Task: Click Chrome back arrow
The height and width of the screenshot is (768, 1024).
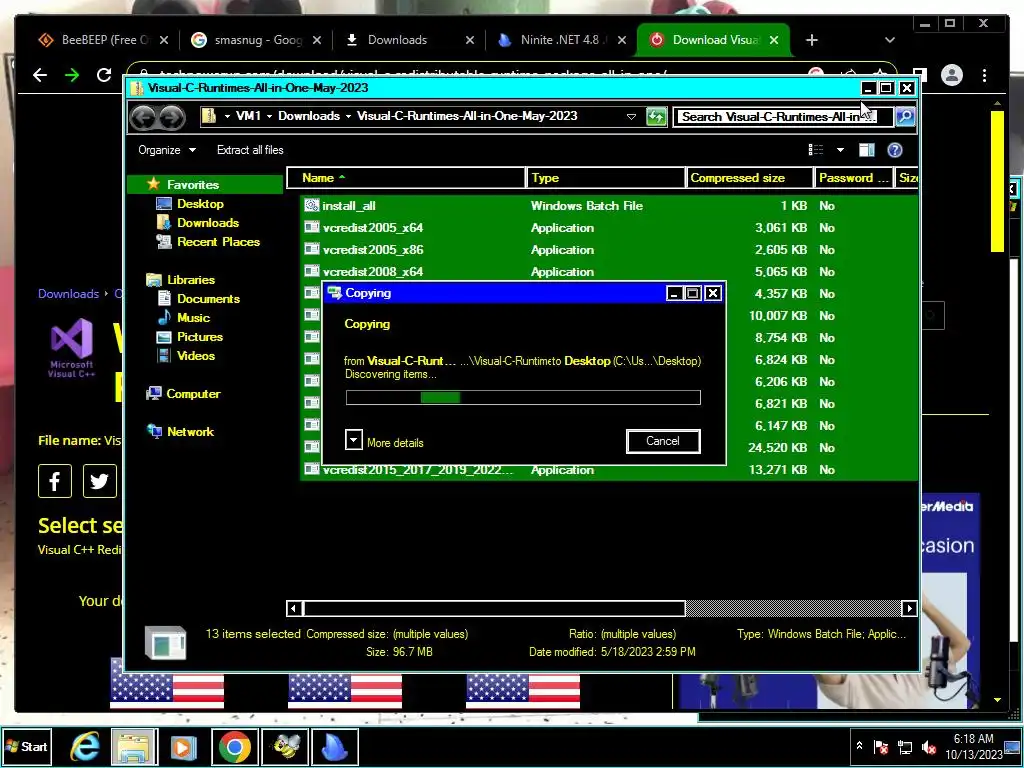Action: [40, 75]
